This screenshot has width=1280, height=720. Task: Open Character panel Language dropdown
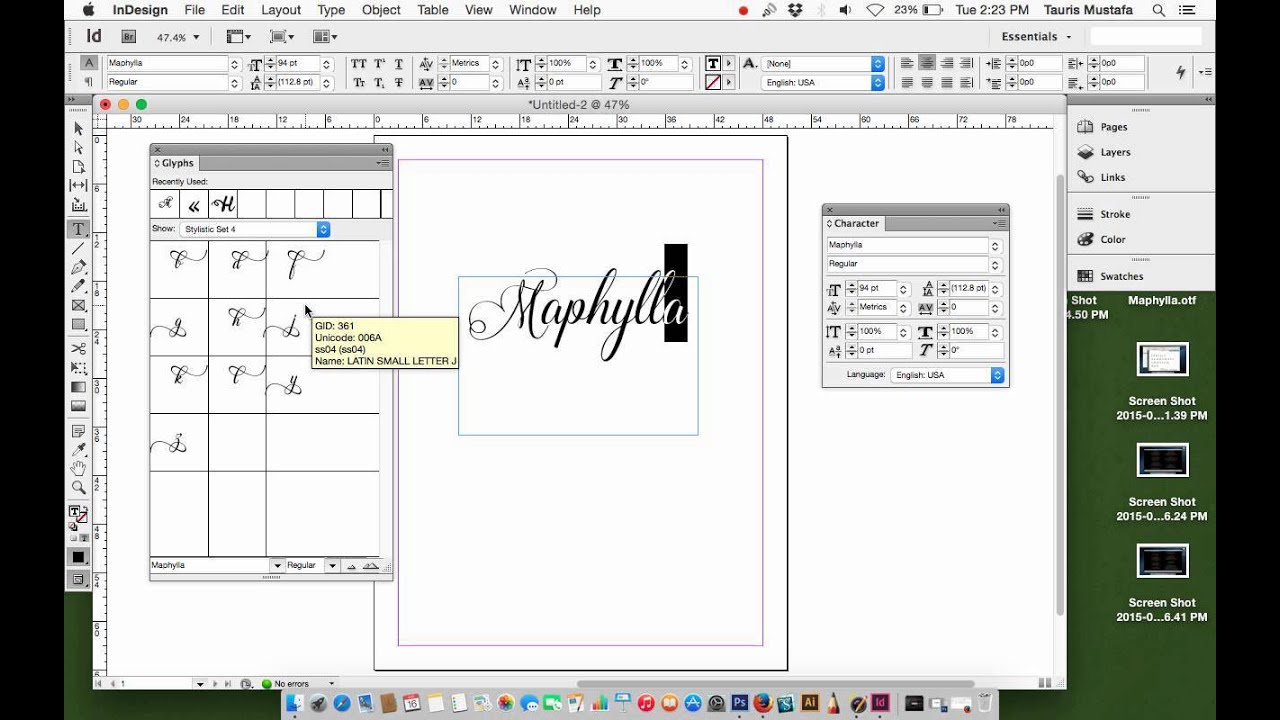click(x=947, y=375)
